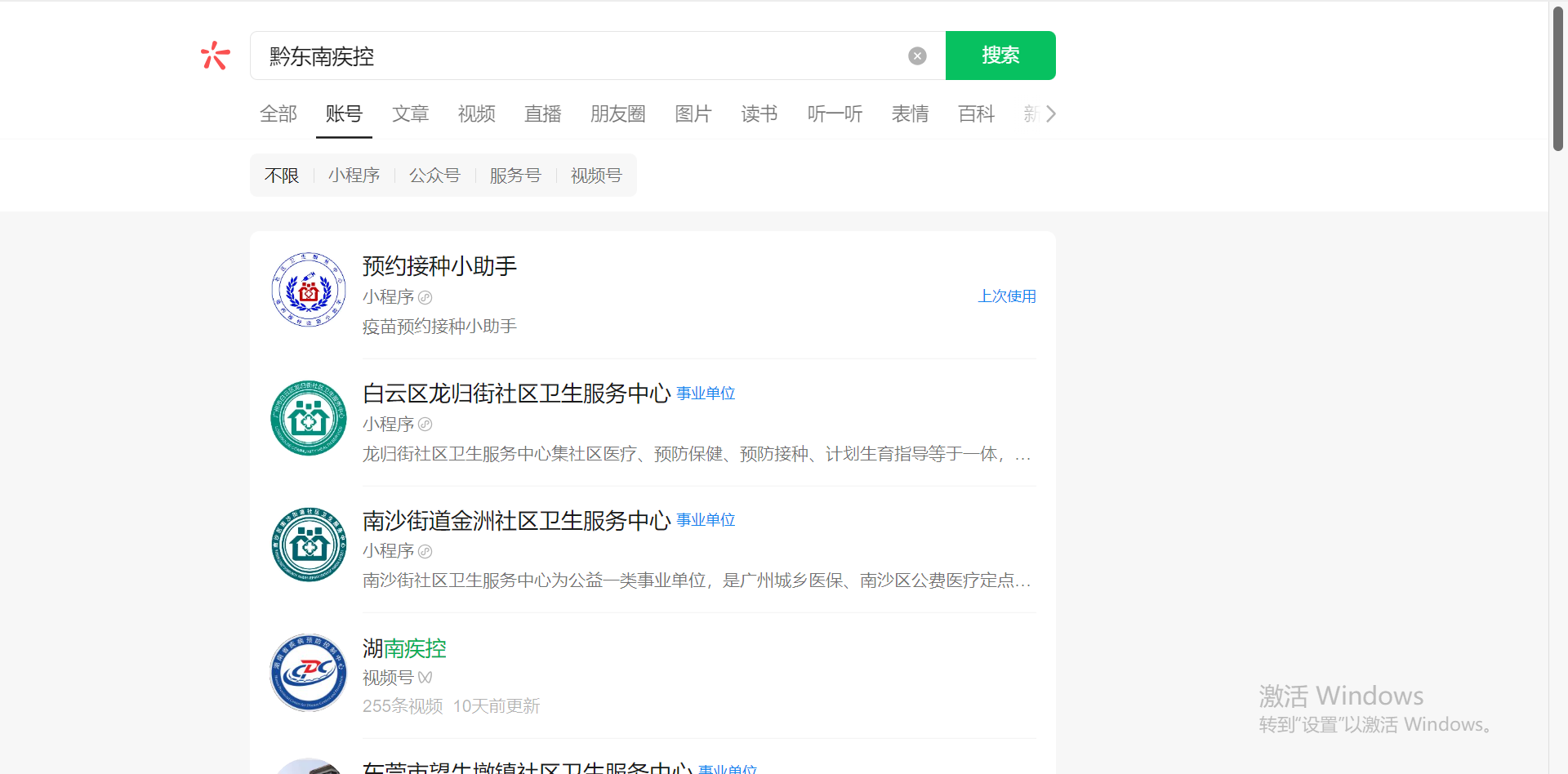
Task: Click the red WeChat Search logo icon
Action: 216,56
